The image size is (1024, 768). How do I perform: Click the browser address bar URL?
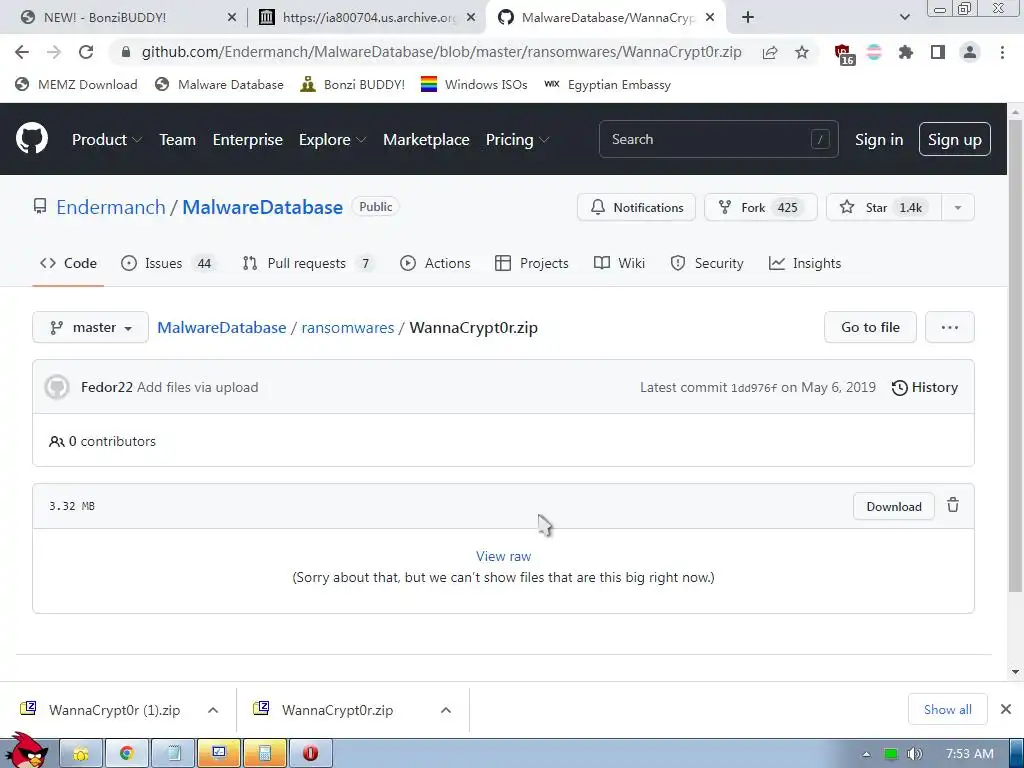pyautogui.click(x=441, y=52)
